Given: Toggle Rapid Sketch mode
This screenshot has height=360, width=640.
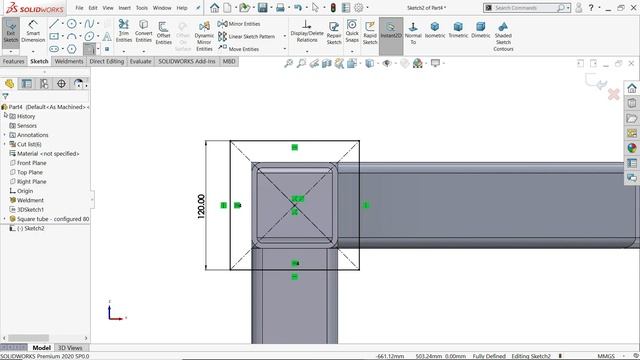Looking at the screenshot, I should tap(370, 33).
